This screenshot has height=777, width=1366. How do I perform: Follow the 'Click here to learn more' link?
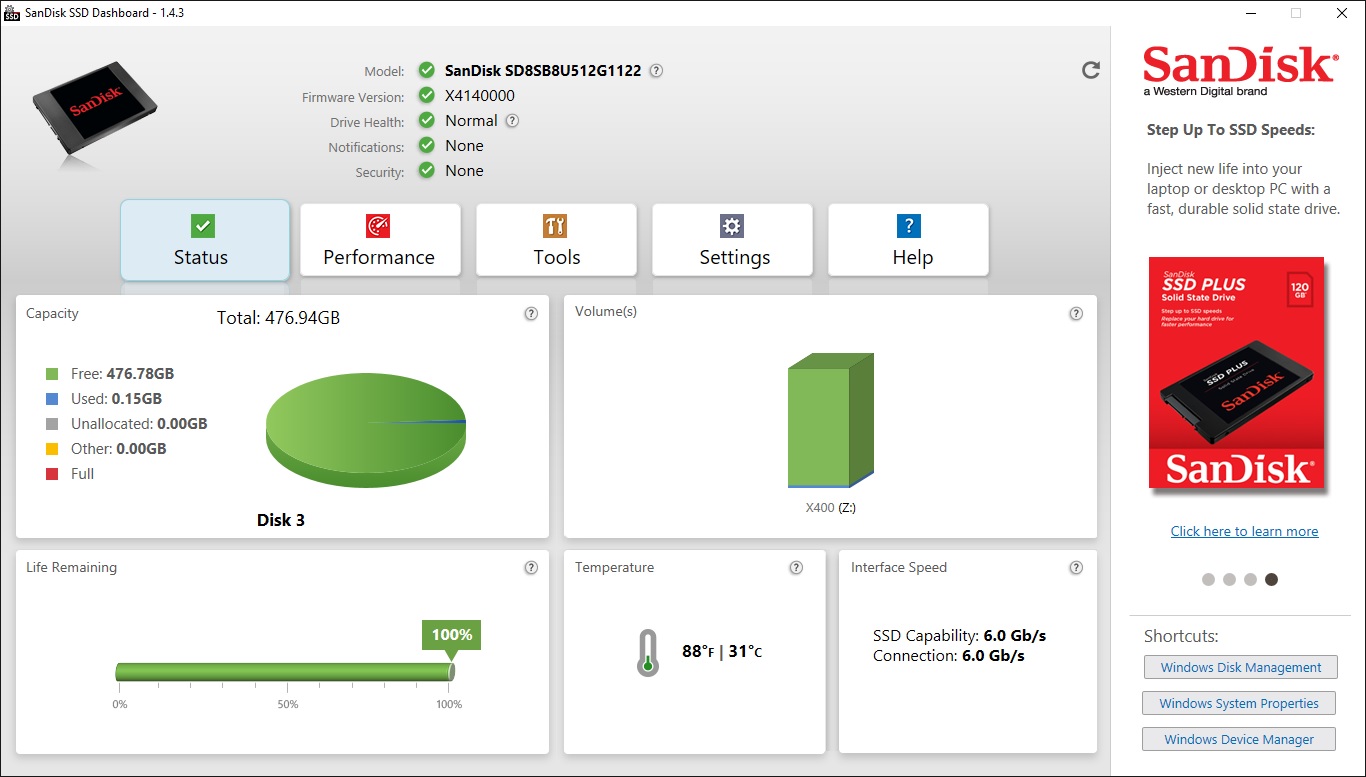pos(1244,531)
